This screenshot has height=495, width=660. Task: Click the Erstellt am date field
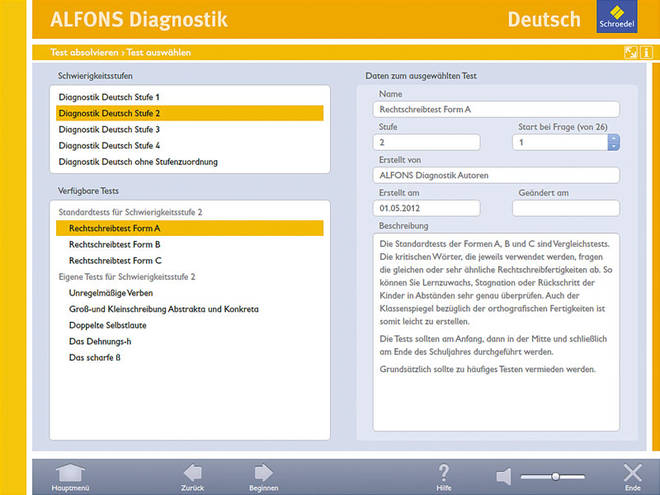[x=426, y=208]
